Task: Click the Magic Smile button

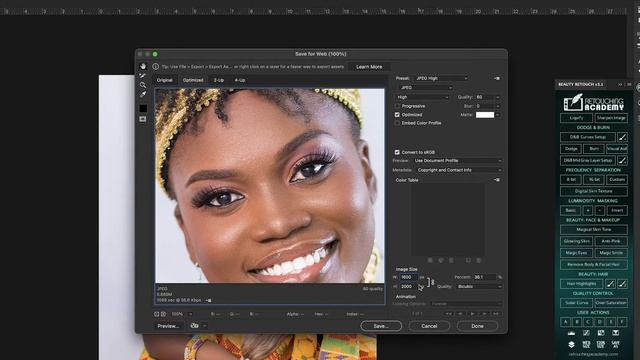Action: [x=611, y=253]
